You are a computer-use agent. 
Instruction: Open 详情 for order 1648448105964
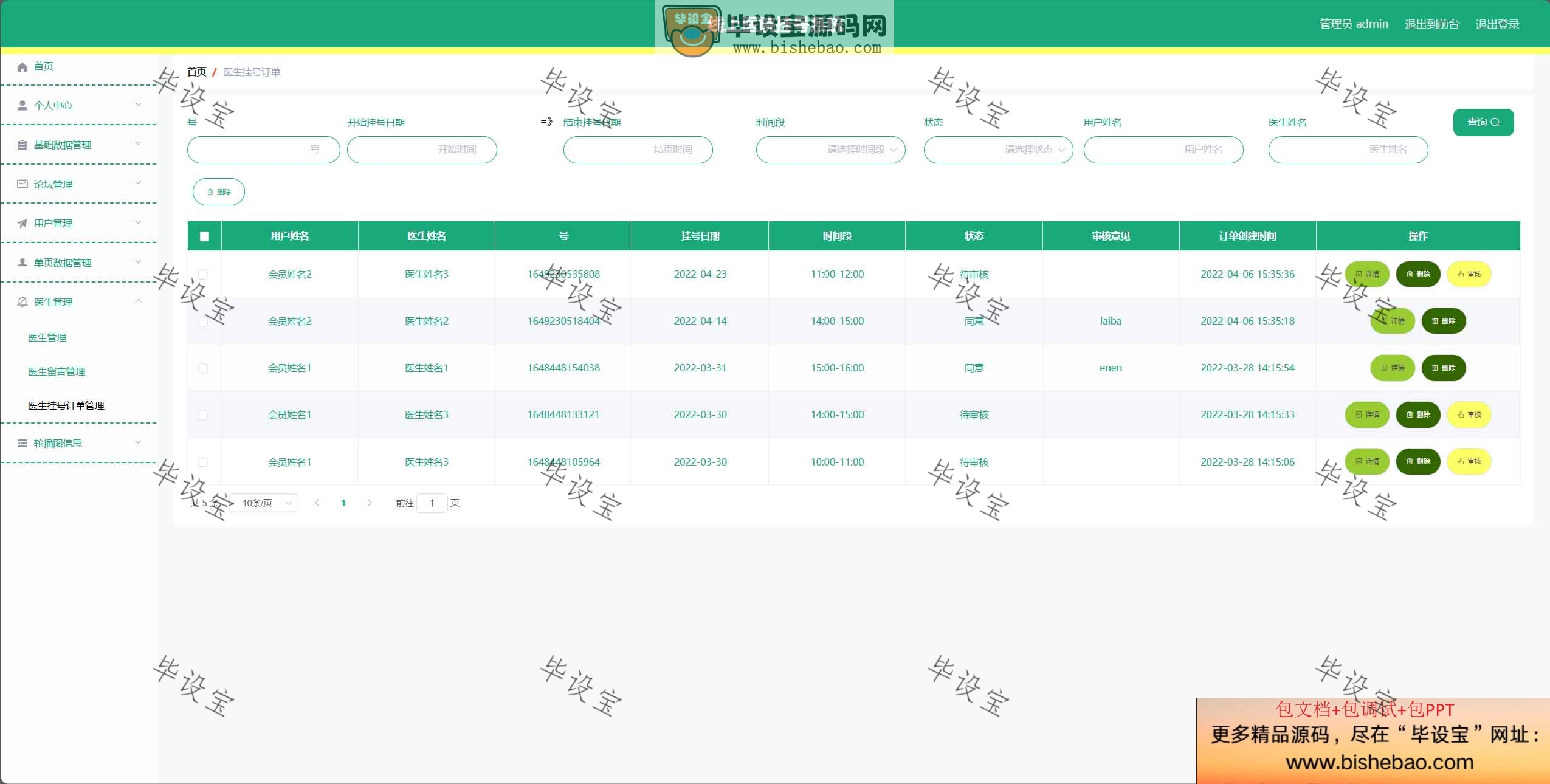tap(1367, 461)
